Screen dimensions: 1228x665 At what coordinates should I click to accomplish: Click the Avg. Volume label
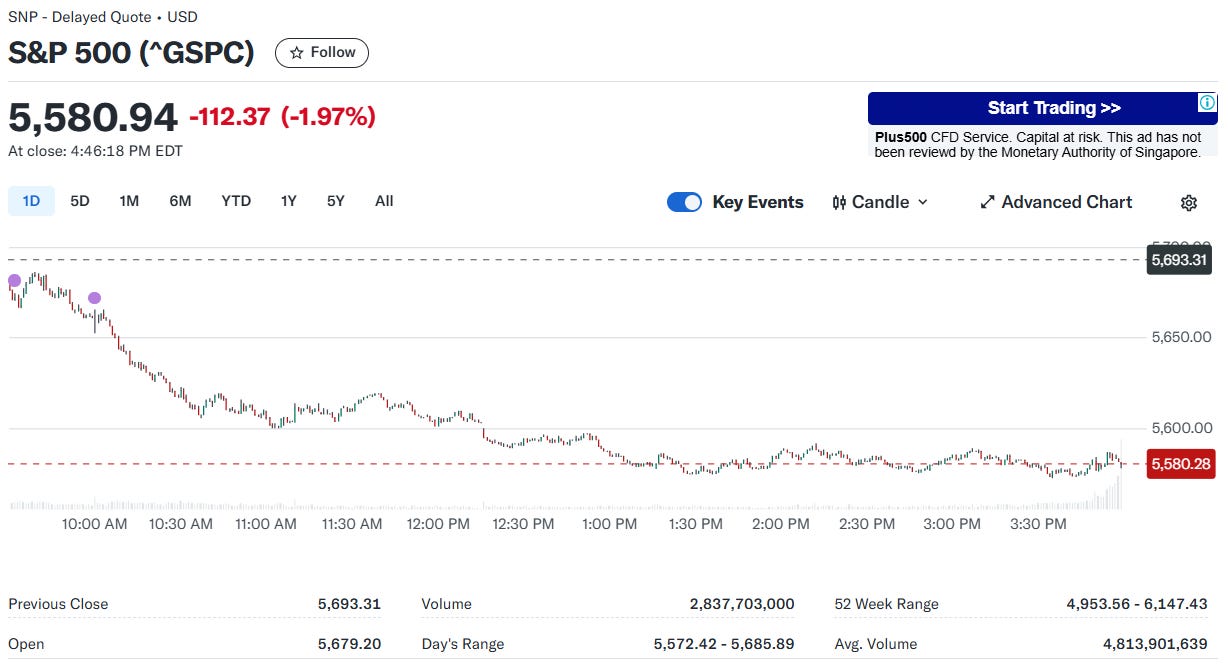pyautogui.click(x=875, y=644)
